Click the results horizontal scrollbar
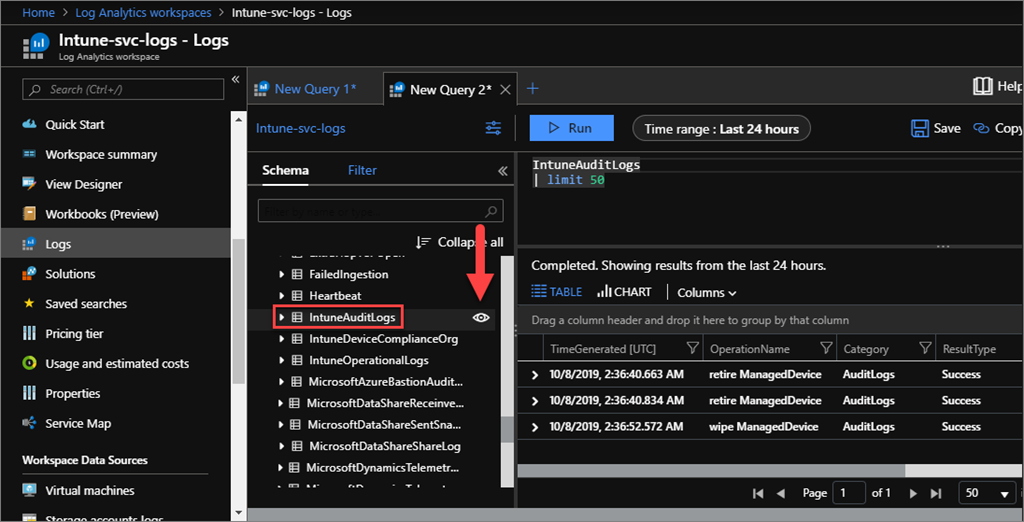 (x=711, y=470)
